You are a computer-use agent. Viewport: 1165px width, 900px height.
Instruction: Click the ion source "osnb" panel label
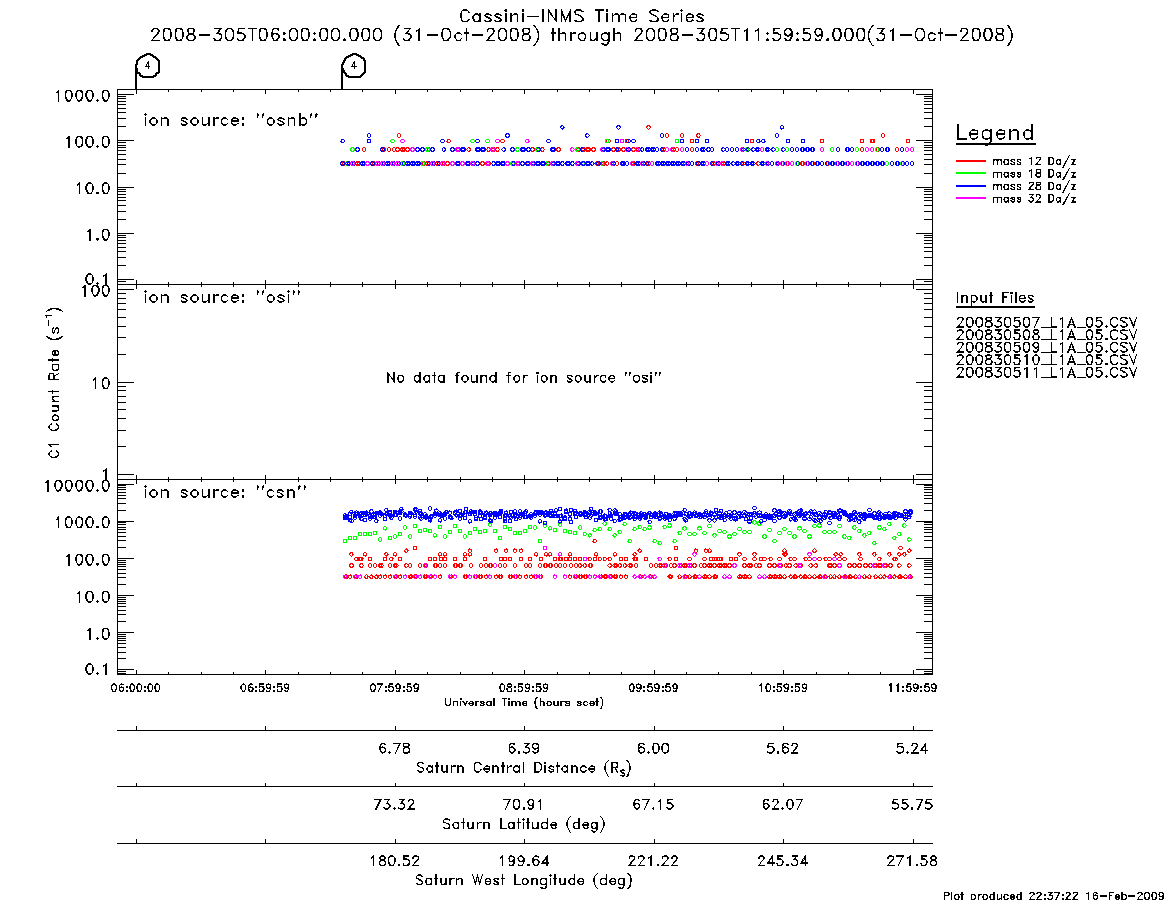click(x=231, y=120)
